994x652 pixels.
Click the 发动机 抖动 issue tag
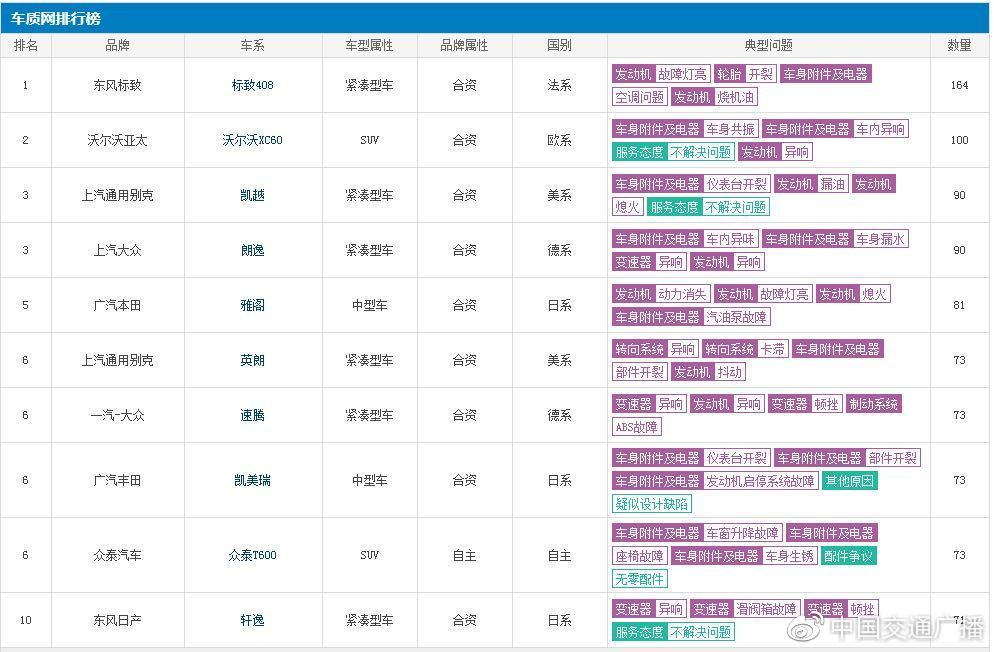click(x=708, y=373)
